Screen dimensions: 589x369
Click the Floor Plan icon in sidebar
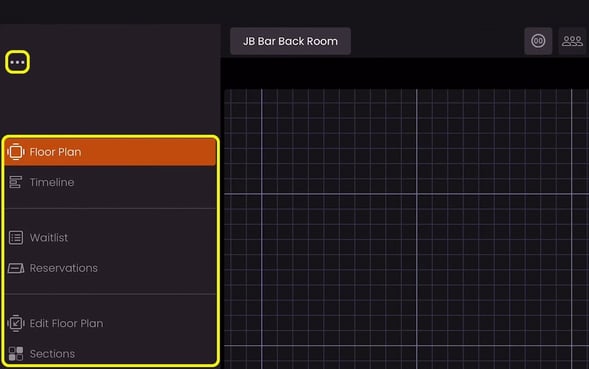pos(16,152)
